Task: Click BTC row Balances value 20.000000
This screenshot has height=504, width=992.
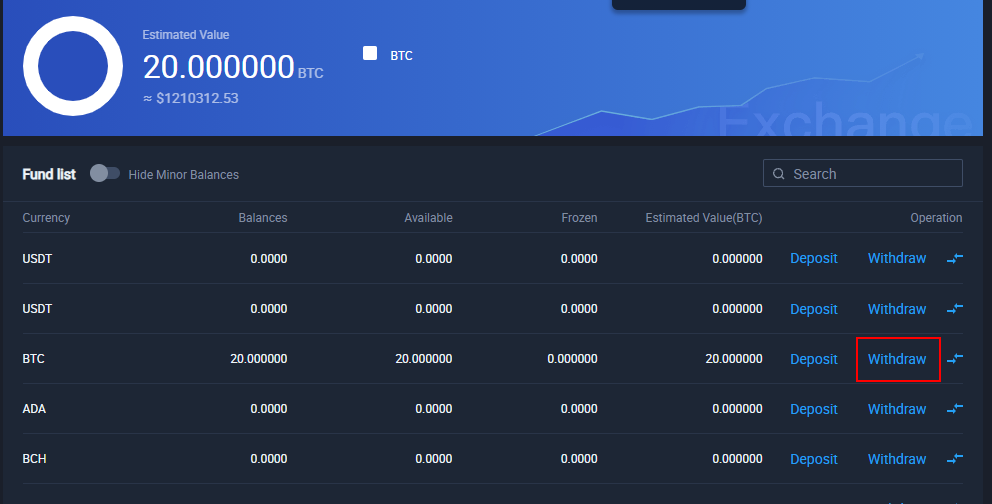Action: point(259,359)
